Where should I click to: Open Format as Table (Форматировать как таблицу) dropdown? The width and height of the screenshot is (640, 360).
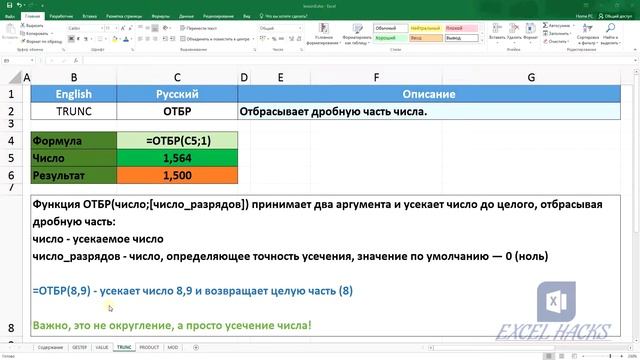pyautogui.click(x=357, y=34)
